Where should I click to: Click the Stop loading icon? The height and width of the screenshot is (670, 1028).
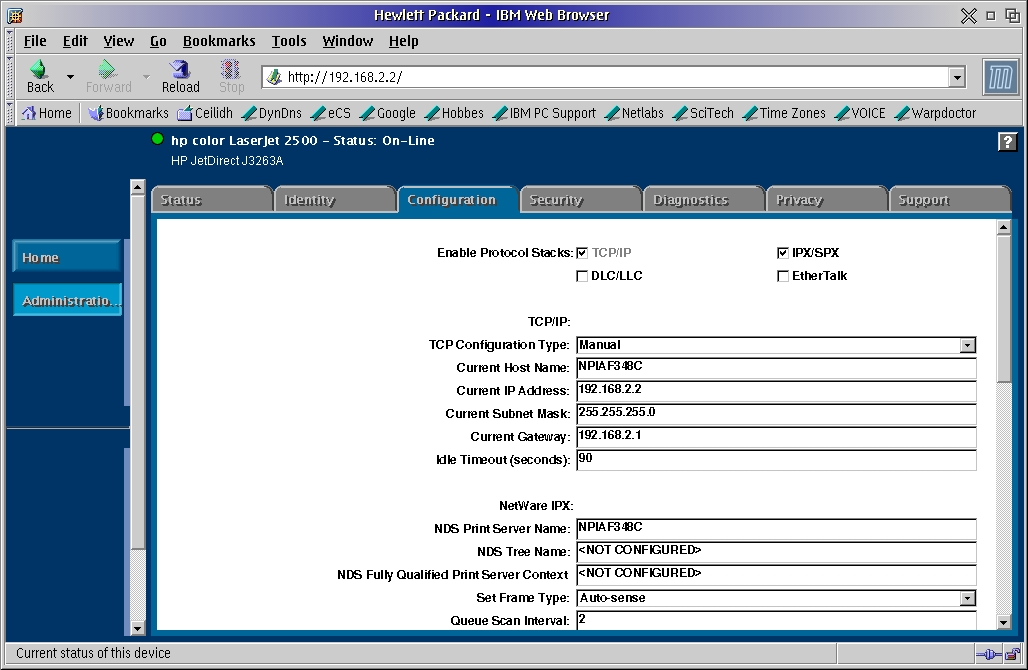(230, 69)
